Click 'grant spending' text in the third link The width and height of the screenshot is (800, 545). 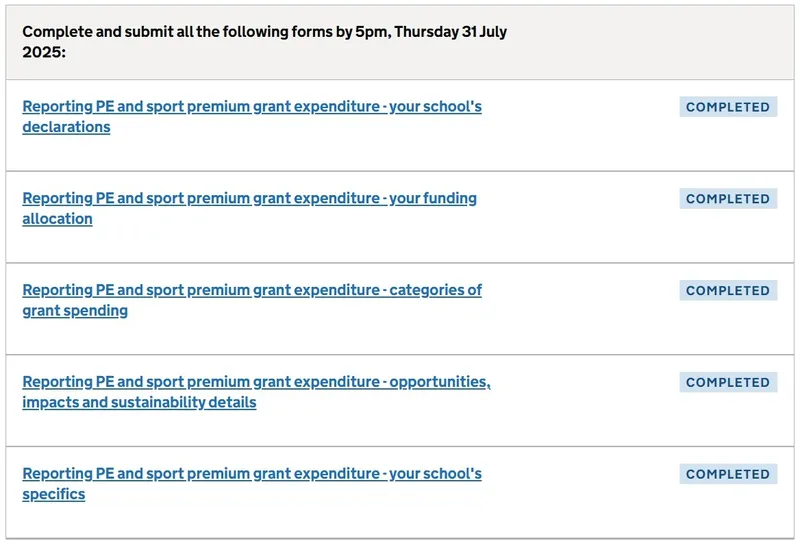(75, 311)
